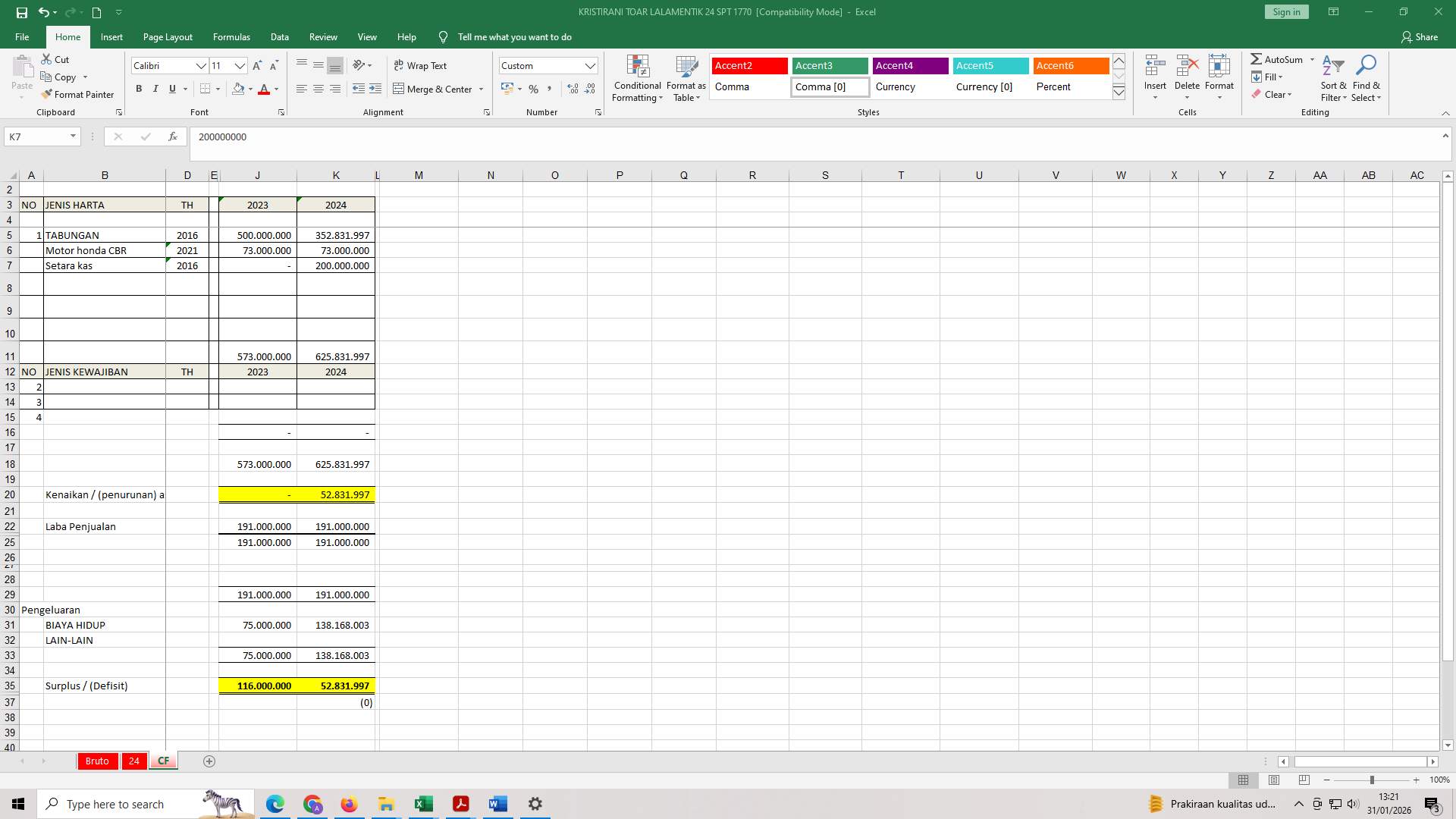Apply Merge & Center to selection
Image resolution: width=1456 pixels, height=819 pixels.
[438, 89]
